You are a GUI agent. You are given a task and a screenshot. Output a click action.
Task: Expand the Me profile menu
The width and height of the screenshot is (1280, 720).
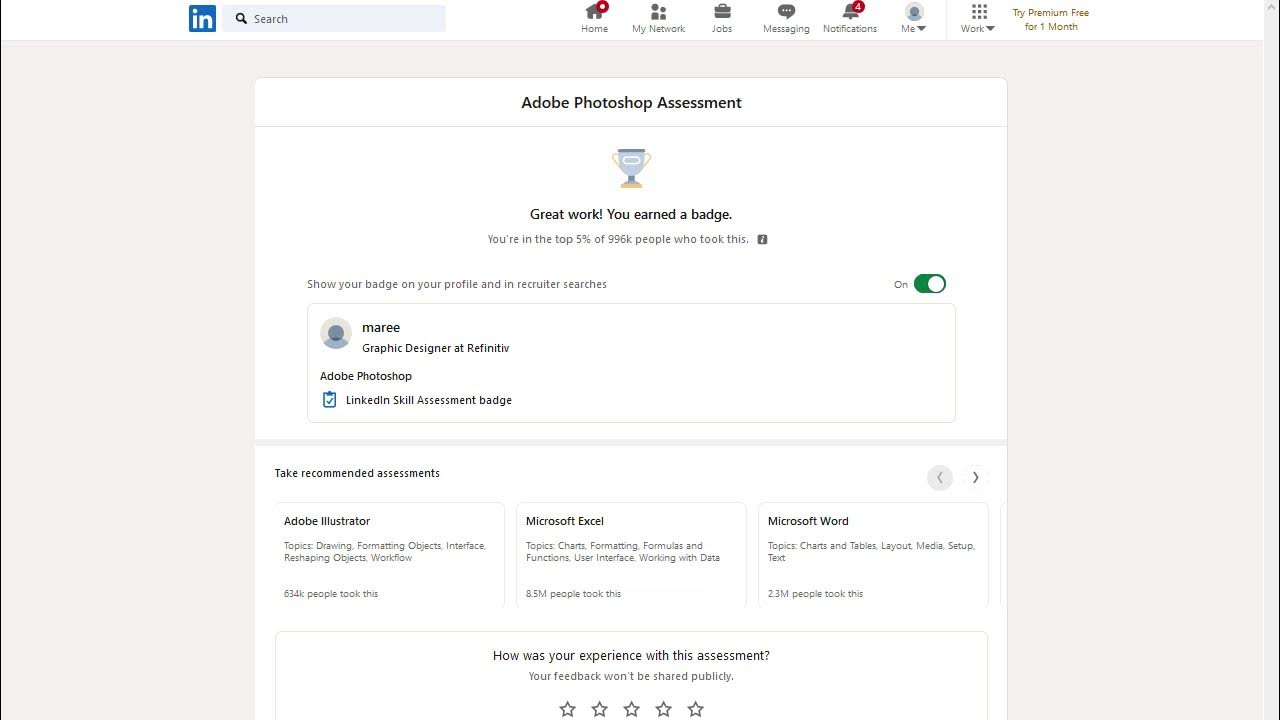point(914,19)
